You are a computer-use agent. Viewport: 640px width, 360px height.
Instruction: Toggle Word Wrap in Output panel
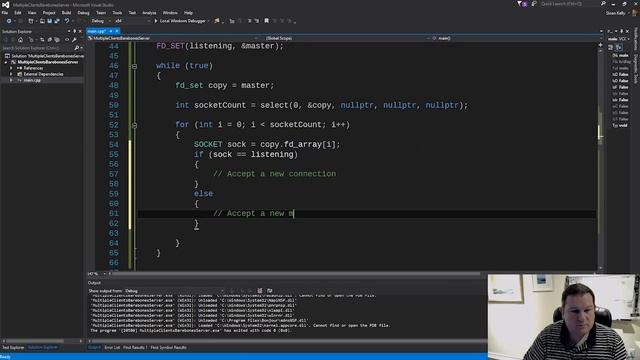click(x=270, y=291)
